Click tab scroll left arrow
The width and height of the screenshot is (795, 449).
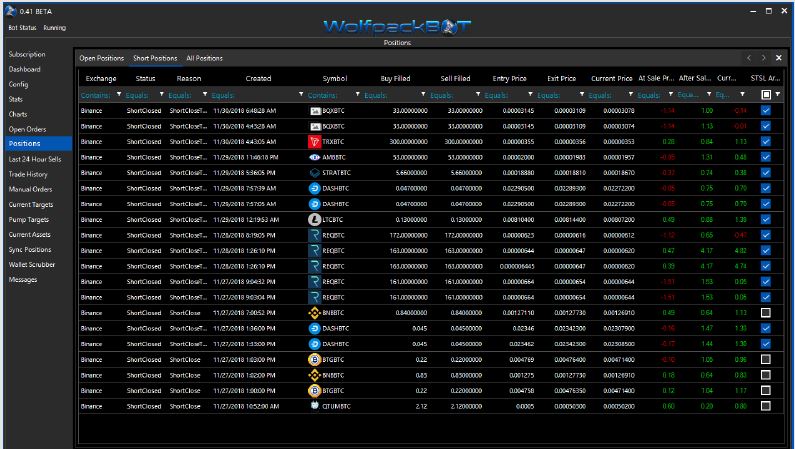(x=749, y=58)
